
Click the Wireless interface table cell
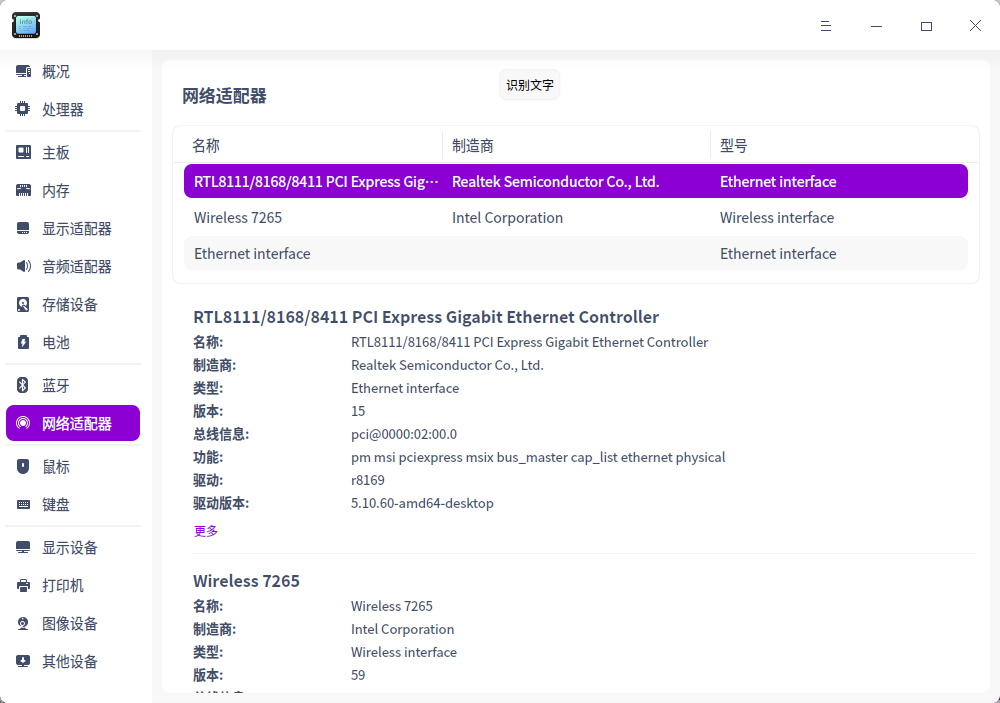pos(777,218)
